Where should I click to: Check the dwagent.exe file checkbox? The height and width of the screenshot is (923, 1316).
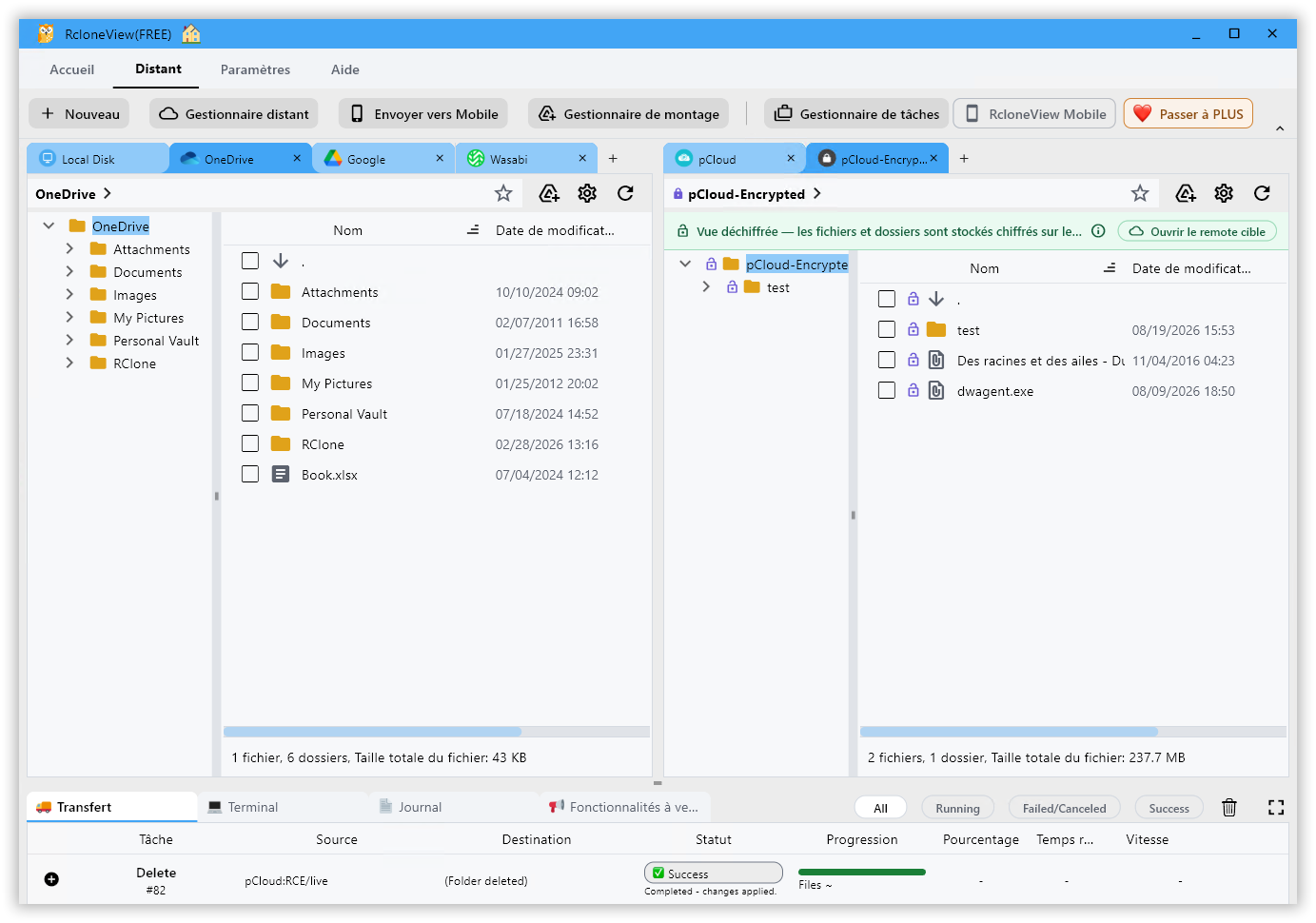887,390
